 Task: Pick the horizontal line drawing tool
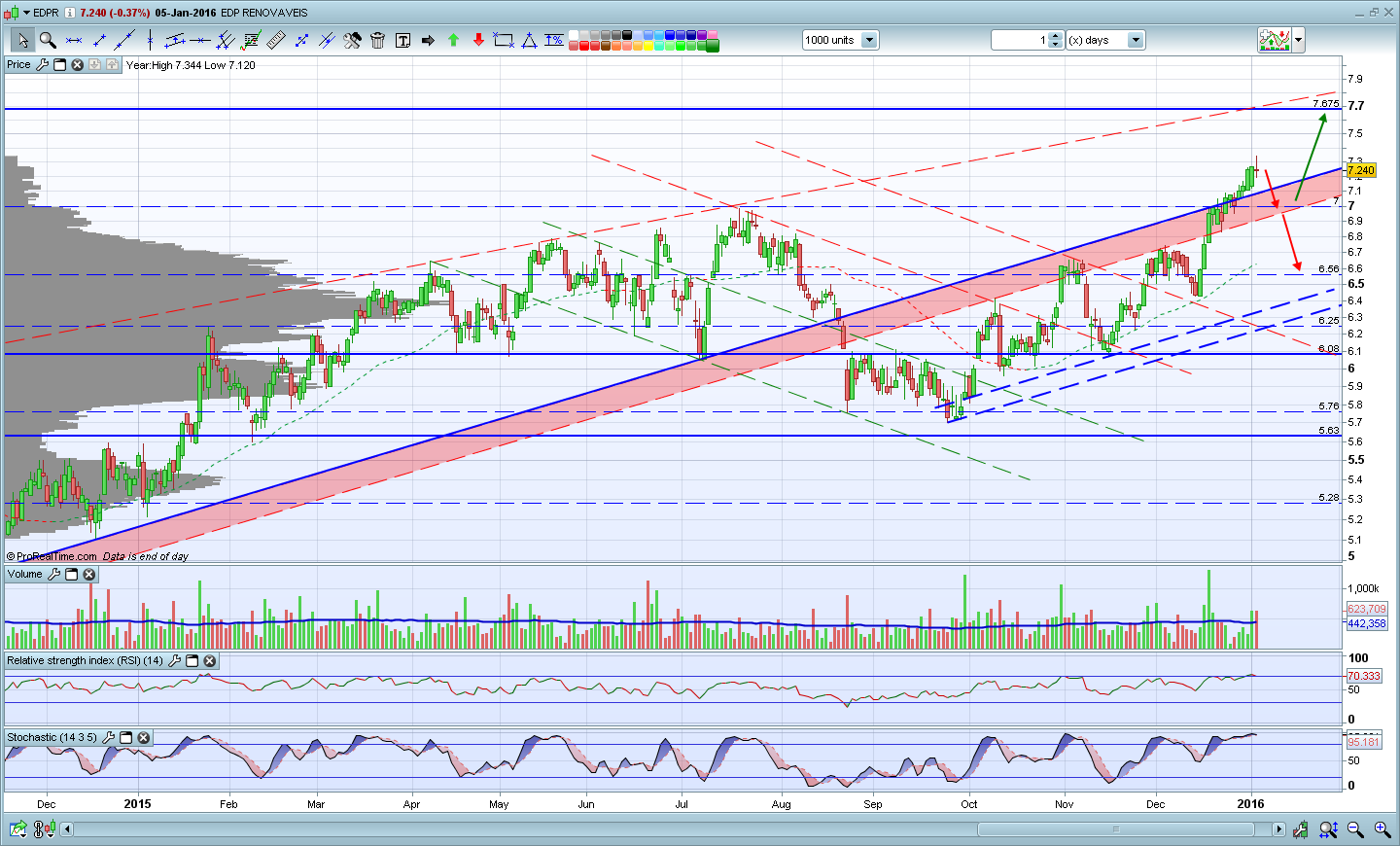[x=200, y=40]
